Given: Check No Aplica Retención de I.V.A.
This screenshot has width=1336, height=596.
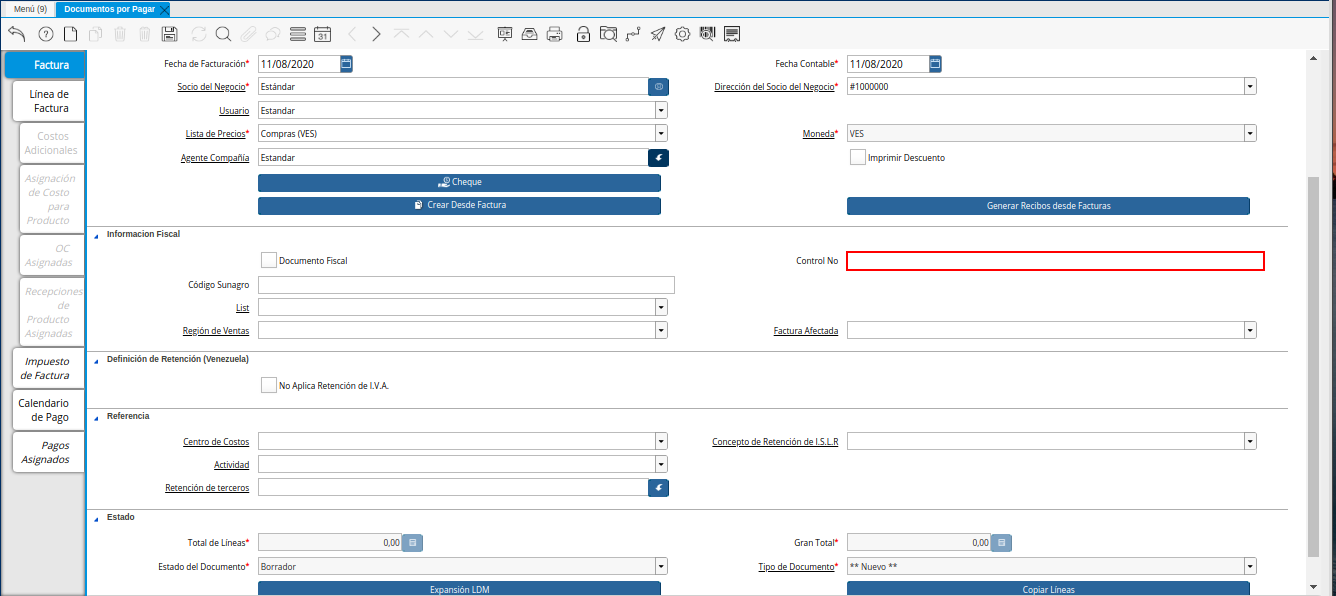Looking at the screenshot, I should click(x=268, y=385).
